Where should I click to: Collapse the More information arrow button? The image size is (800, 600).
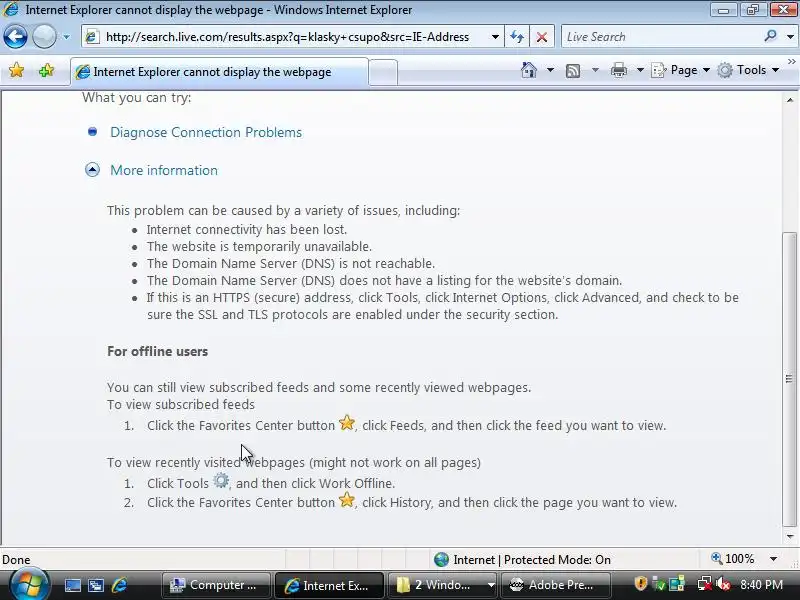tap(92, 170)
